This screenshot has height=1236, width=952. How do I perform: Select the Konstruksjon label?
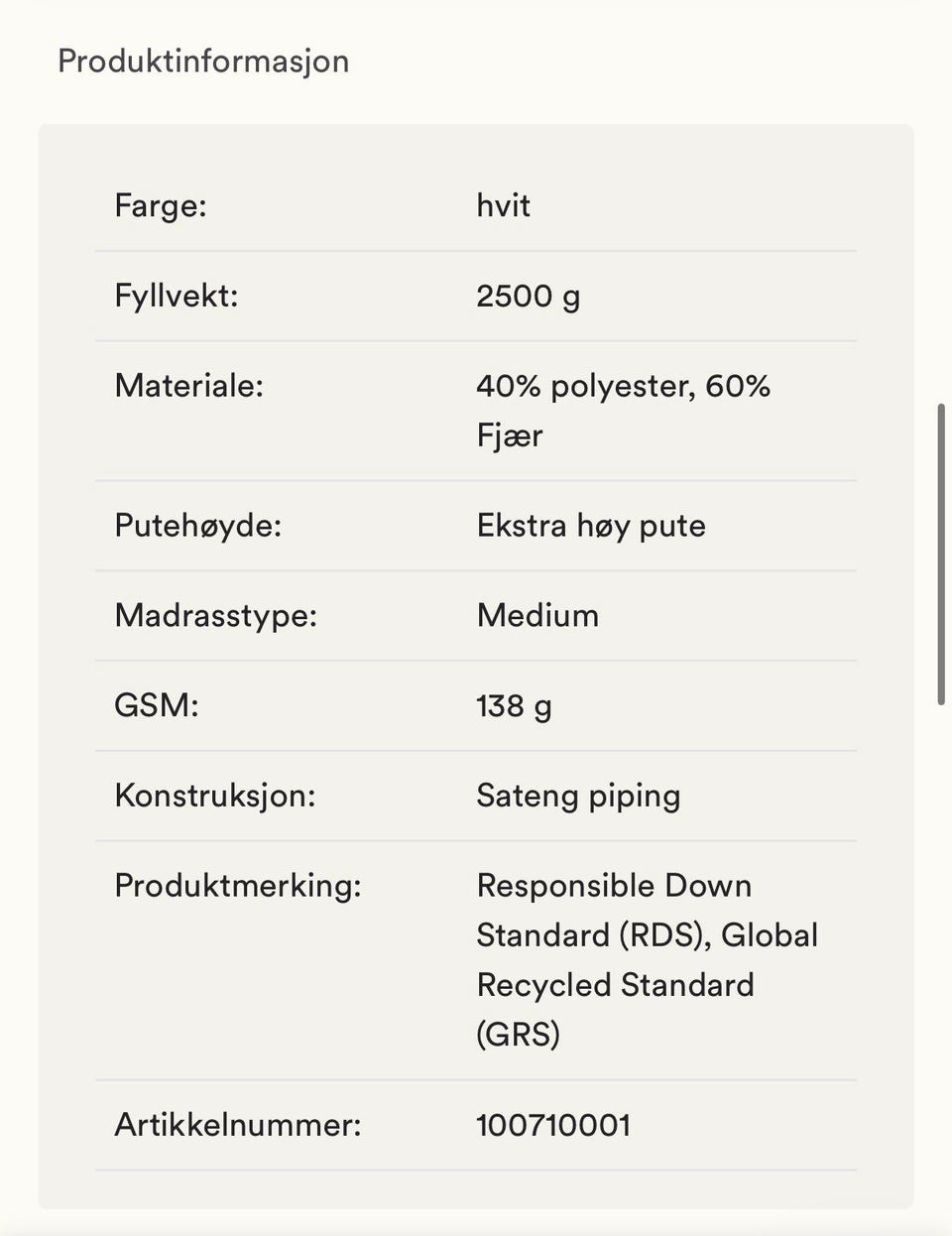coord(215,796)
